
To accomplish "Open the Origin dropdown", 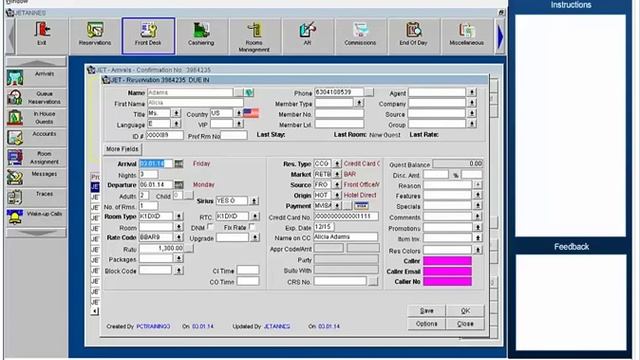I will click(x=337, y=195).
